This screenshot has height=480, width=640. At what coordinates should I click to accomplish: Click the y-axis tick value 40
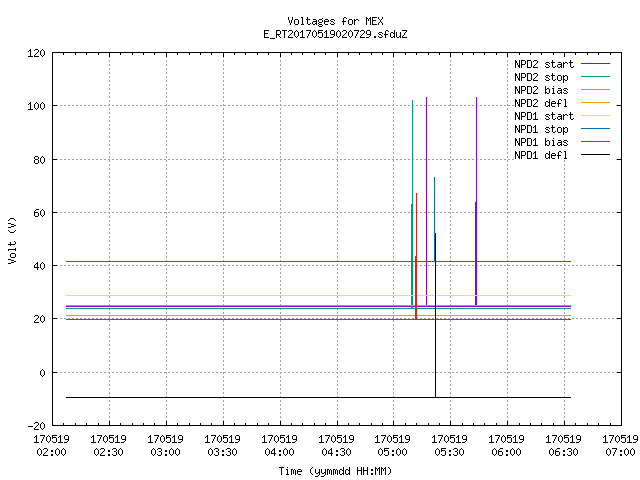39,266
